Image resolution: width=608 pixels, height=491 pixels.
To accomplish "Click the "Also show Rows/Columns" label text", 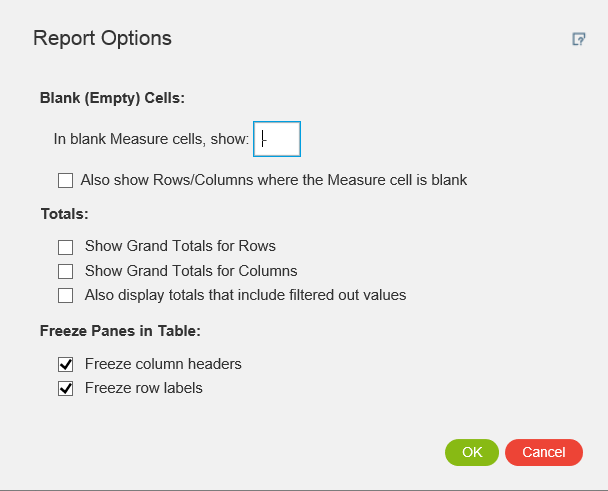I will (x=276, y=181).
